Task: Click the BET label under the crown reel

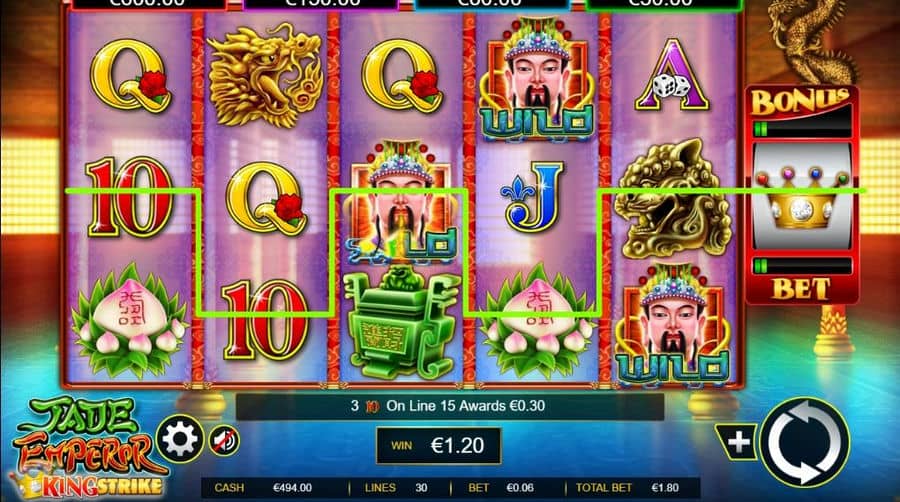Action: click(801, 289)
